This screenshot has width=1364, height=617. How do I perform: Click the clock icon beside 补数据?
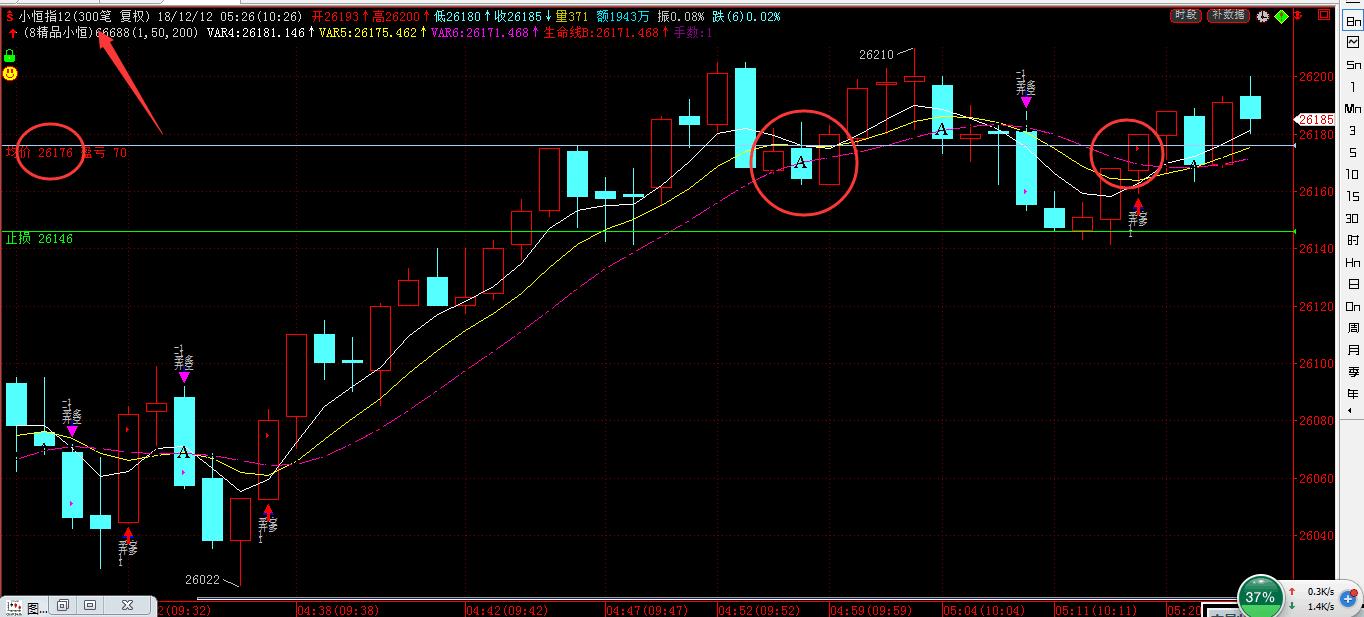click(x=1262, y=16)
